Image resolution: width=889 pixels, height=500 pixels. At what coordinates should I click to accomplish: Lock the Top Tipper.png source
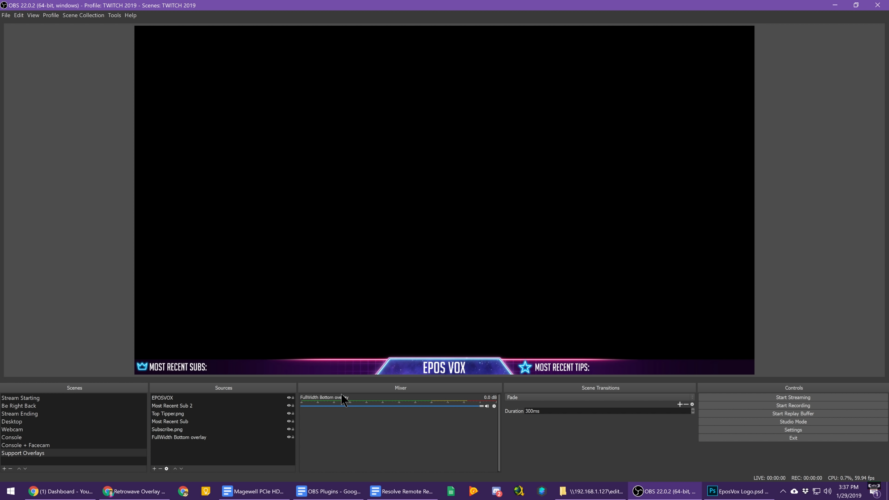click(293, 414)
